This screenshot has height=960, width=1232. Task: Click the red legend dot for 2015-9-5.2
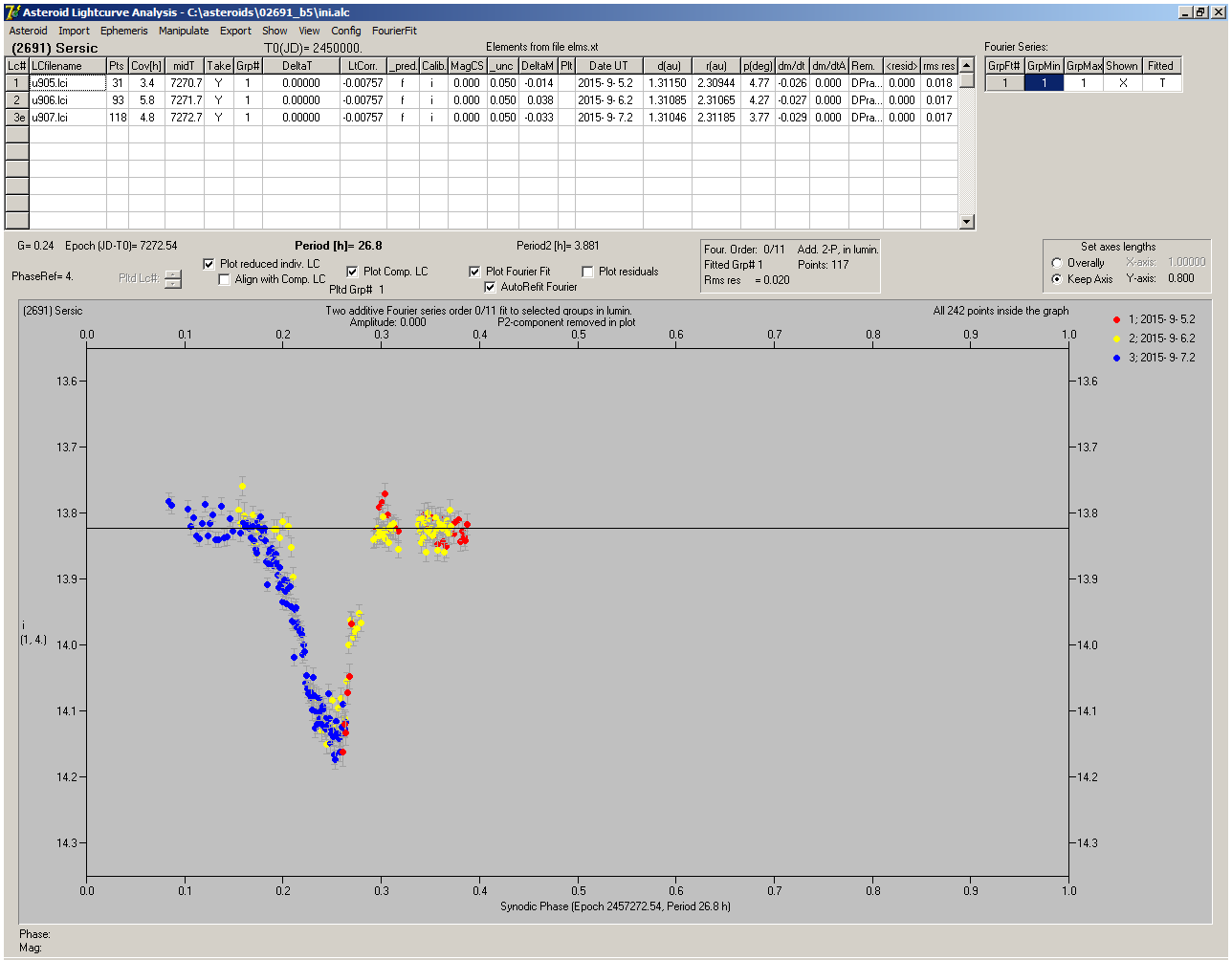coord(1116,319)
